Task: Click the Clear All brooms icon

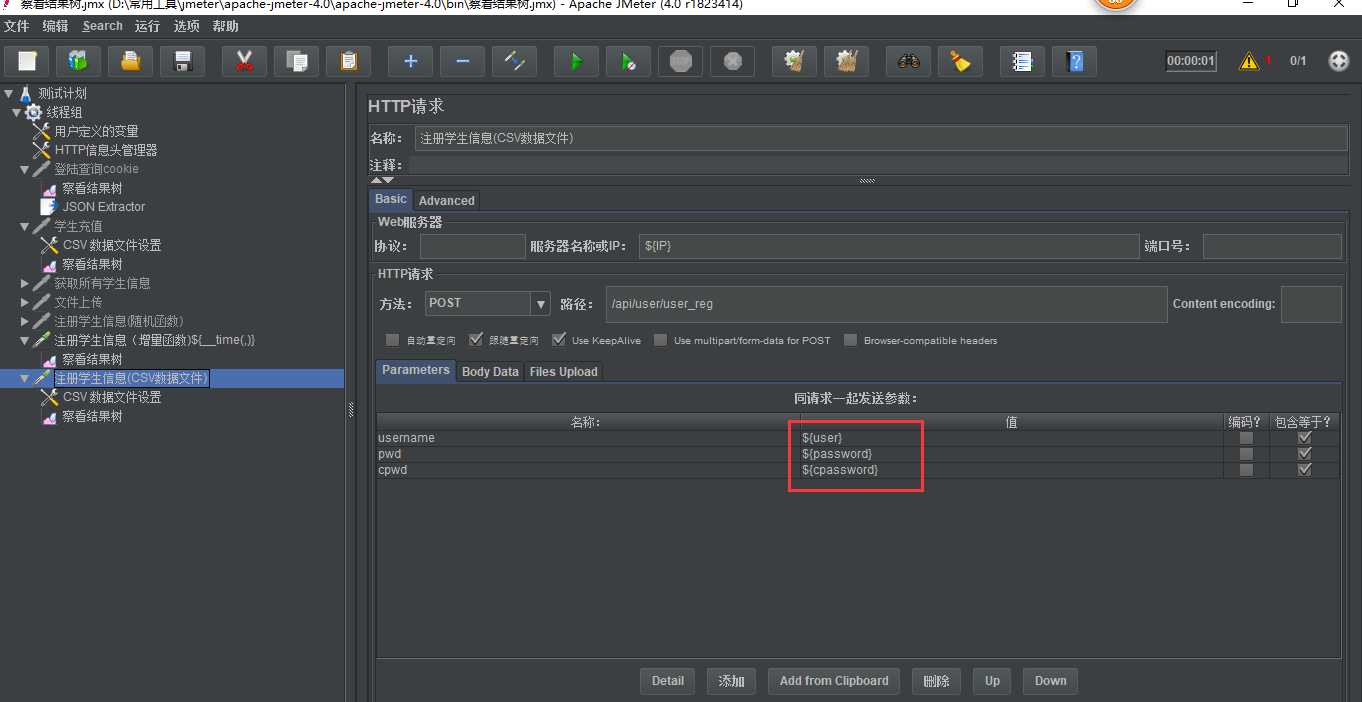Action: coord(847,62)
